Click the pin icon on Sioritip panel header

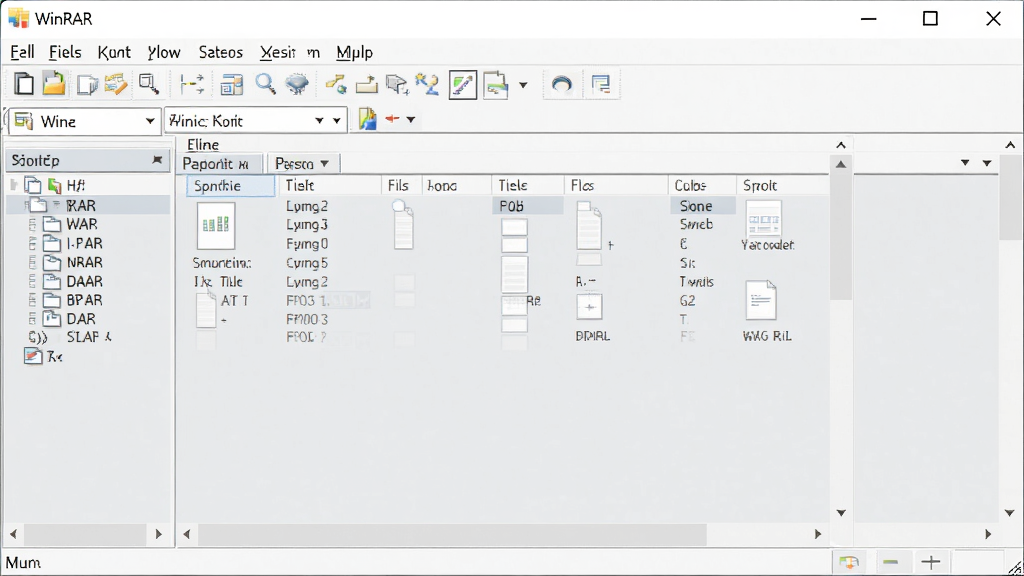(157, 160)
